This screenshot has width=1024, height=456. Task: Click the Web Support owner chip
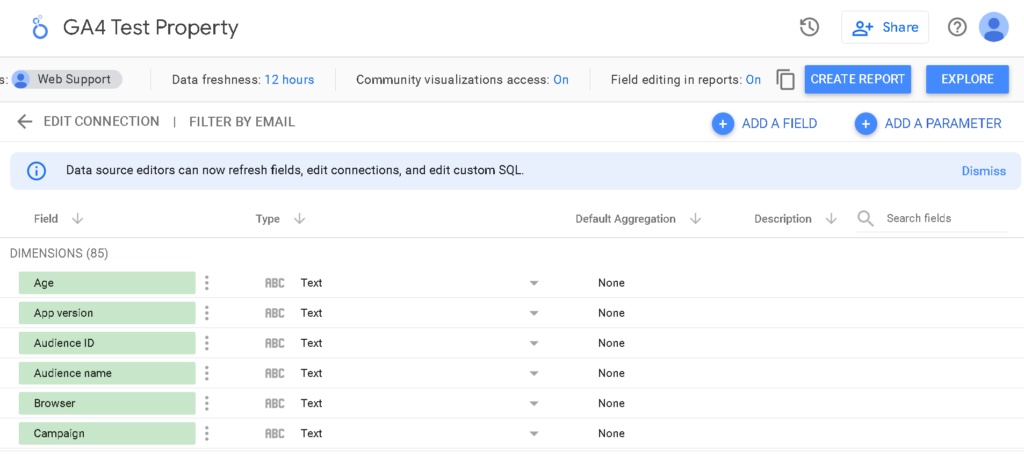[x=67, y=80]
